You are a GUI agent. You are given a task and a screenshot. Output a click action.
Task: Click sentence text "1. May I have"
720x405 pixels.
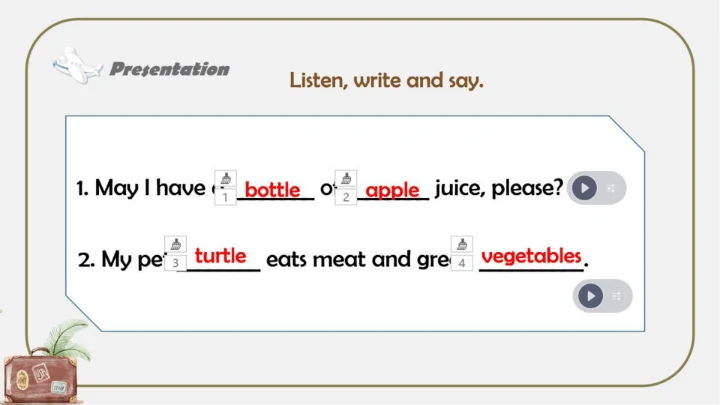point(141,188)
